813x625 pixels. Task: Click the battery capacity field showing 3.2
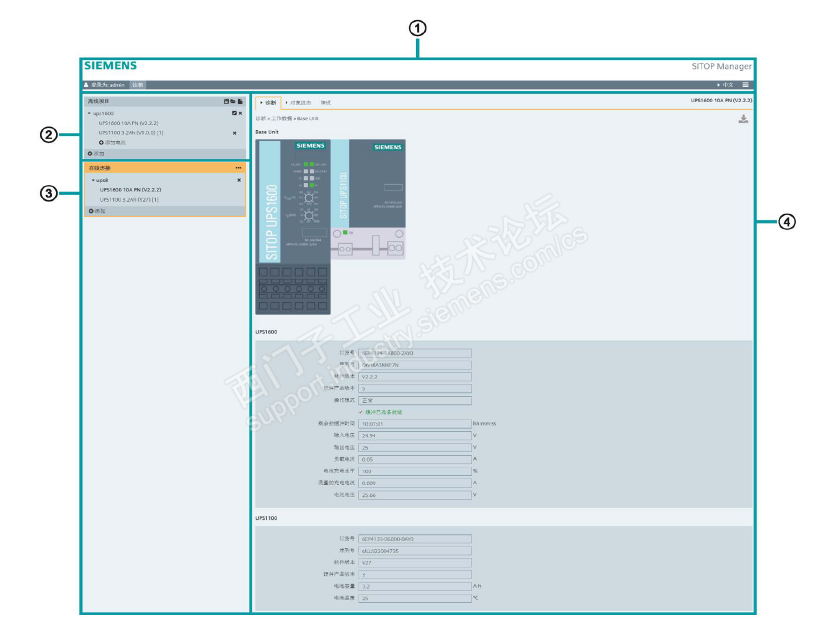pos(415,587)
